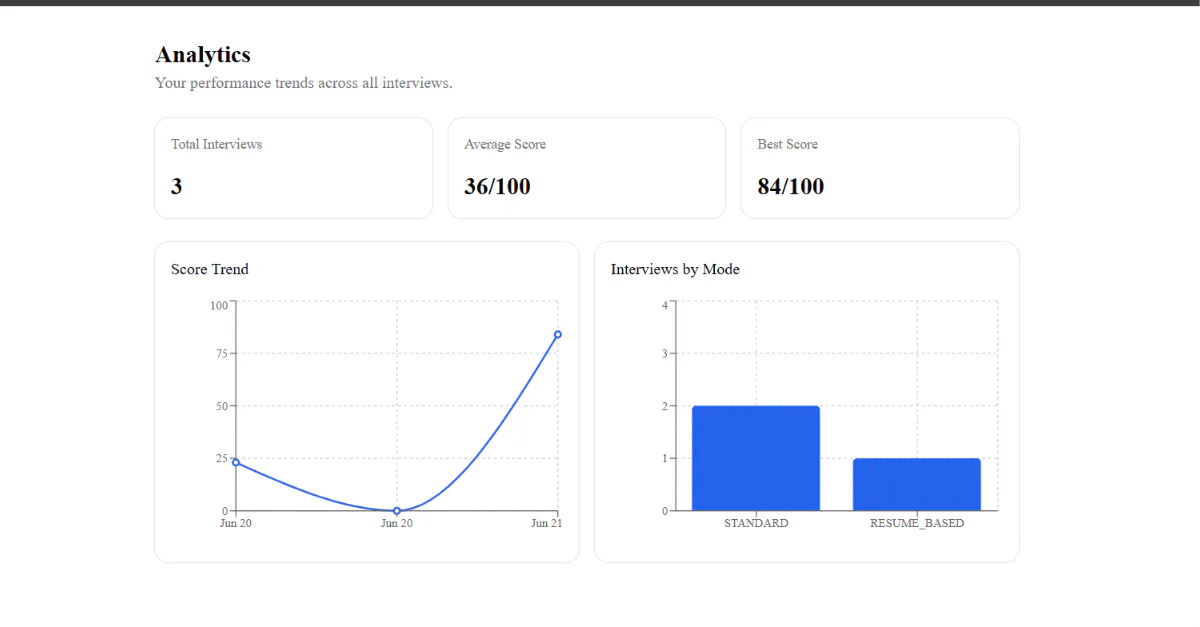
Task: Click the 1 y-axis label in mode chart
Action: click(665, 458)
